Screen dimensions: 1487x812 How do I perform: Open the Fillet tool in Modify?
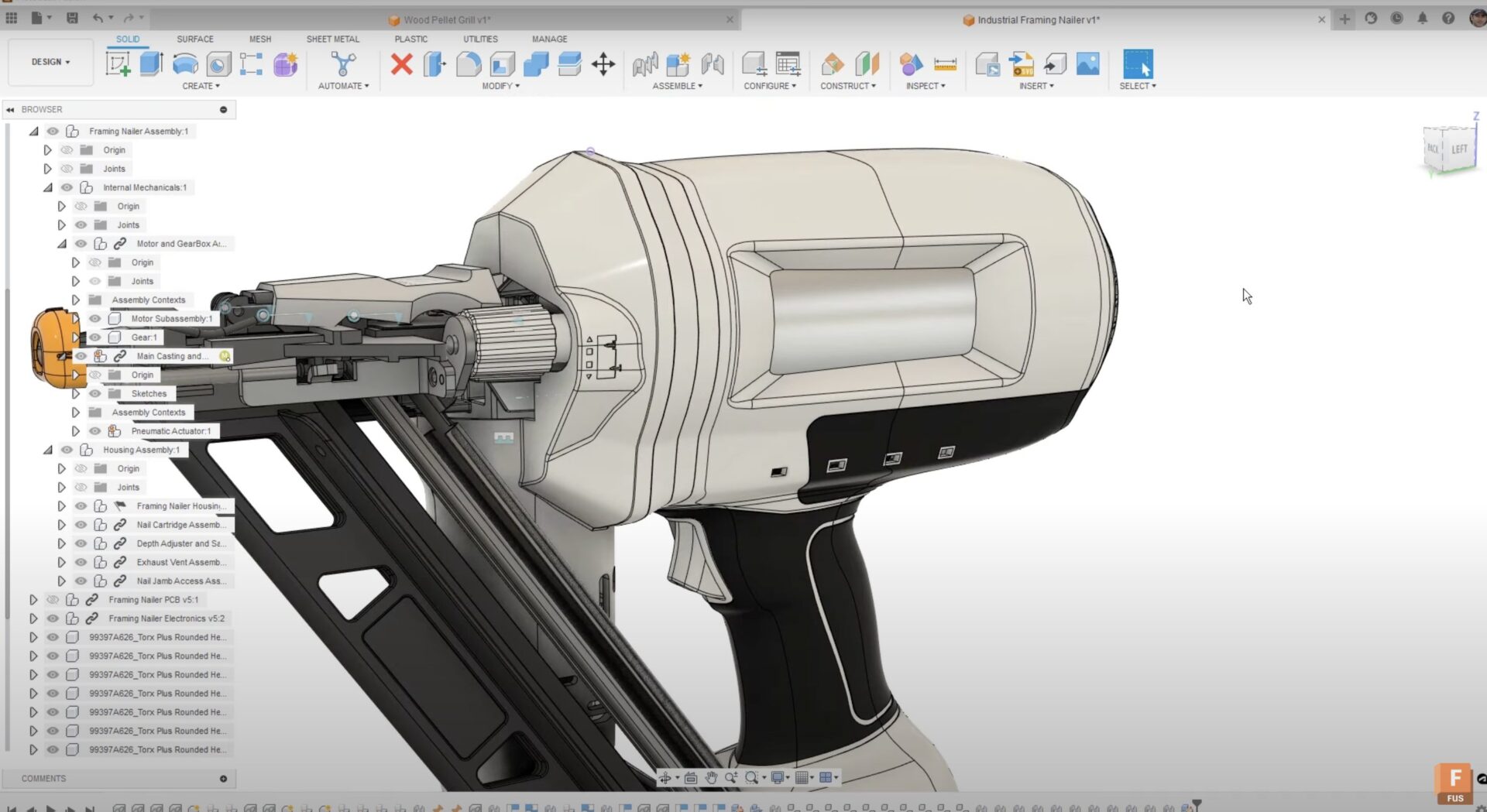pyautogui.click(x=469, y=64)
